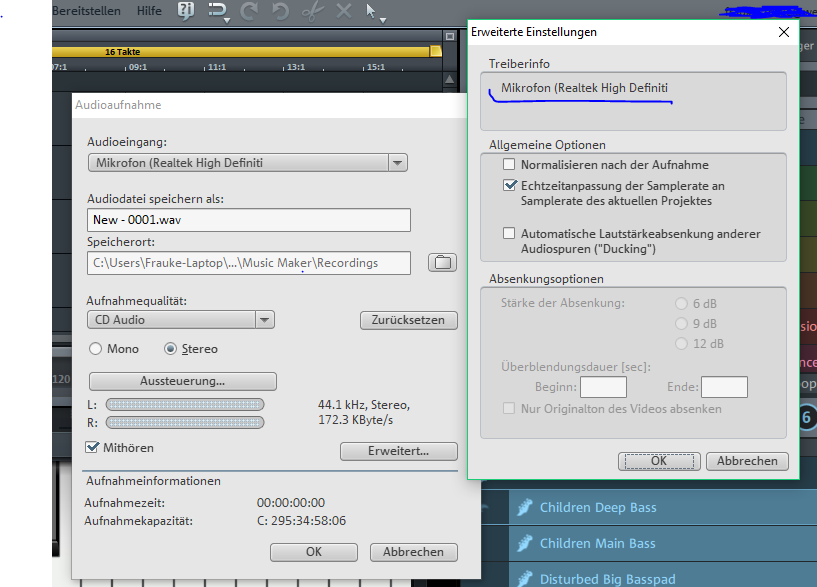This screenshot has width=817, height=587.
Task: Confirm Audioaufnahme dialog with OK
Action: [314, 552]
